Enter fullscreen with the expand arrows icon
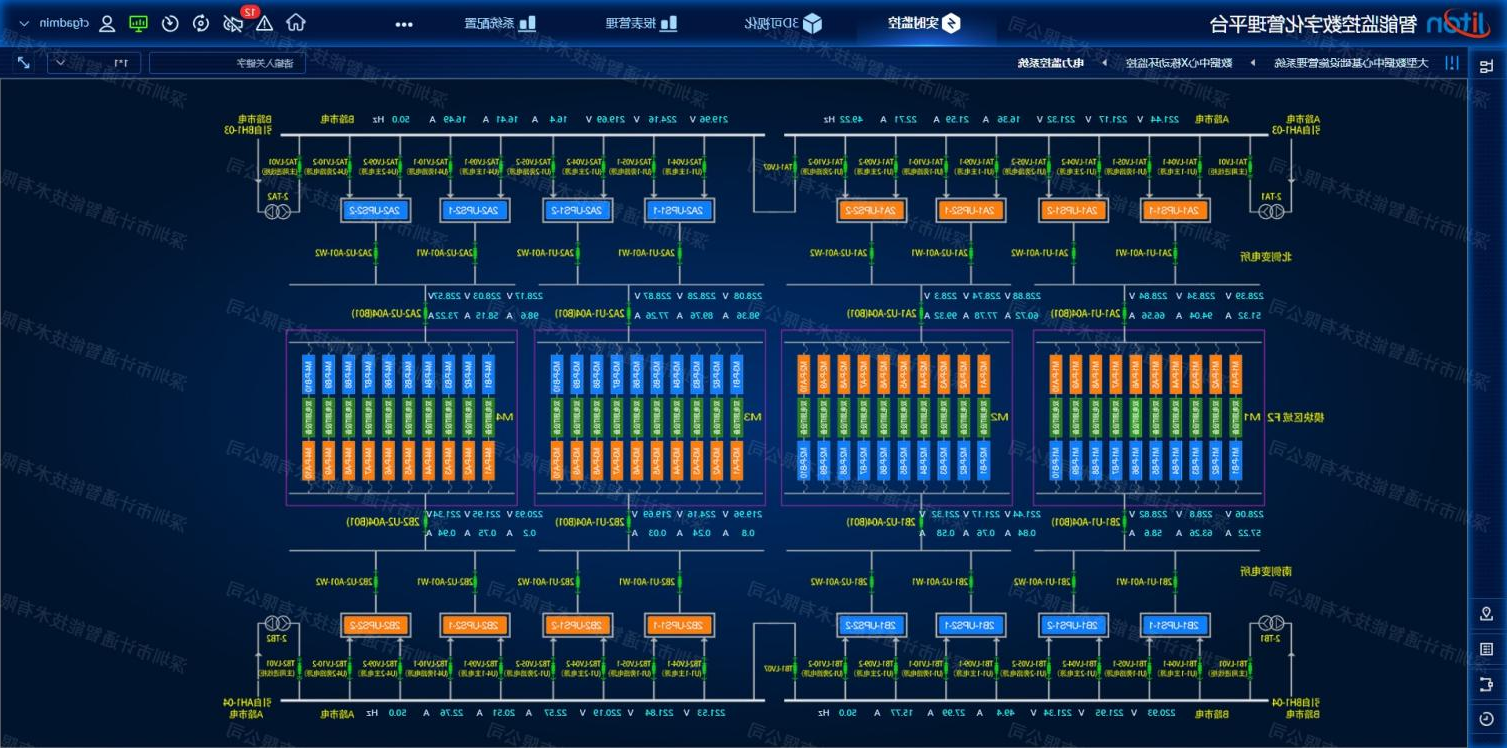 [x=24, y=63]
